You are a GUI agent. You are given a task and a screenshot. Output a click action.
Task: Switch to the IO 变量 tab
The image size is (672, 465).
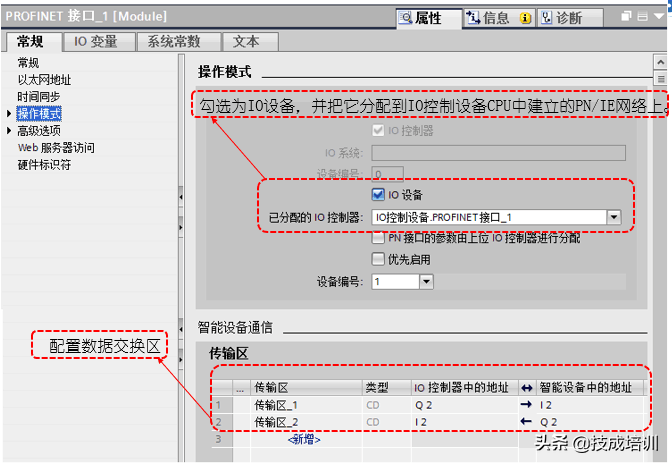tap(99, 42)
